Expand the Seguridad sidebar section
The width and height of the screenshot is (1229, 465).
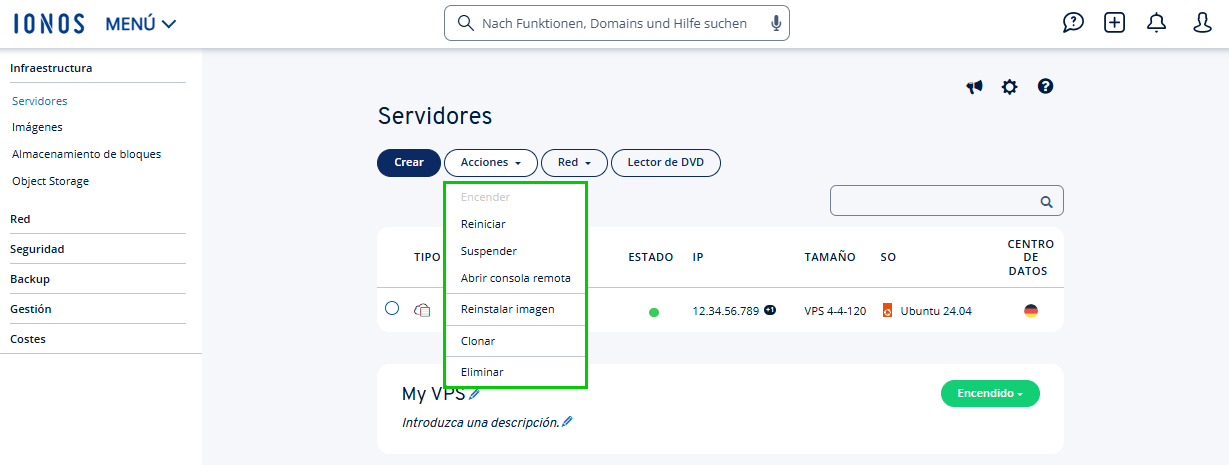37,249
